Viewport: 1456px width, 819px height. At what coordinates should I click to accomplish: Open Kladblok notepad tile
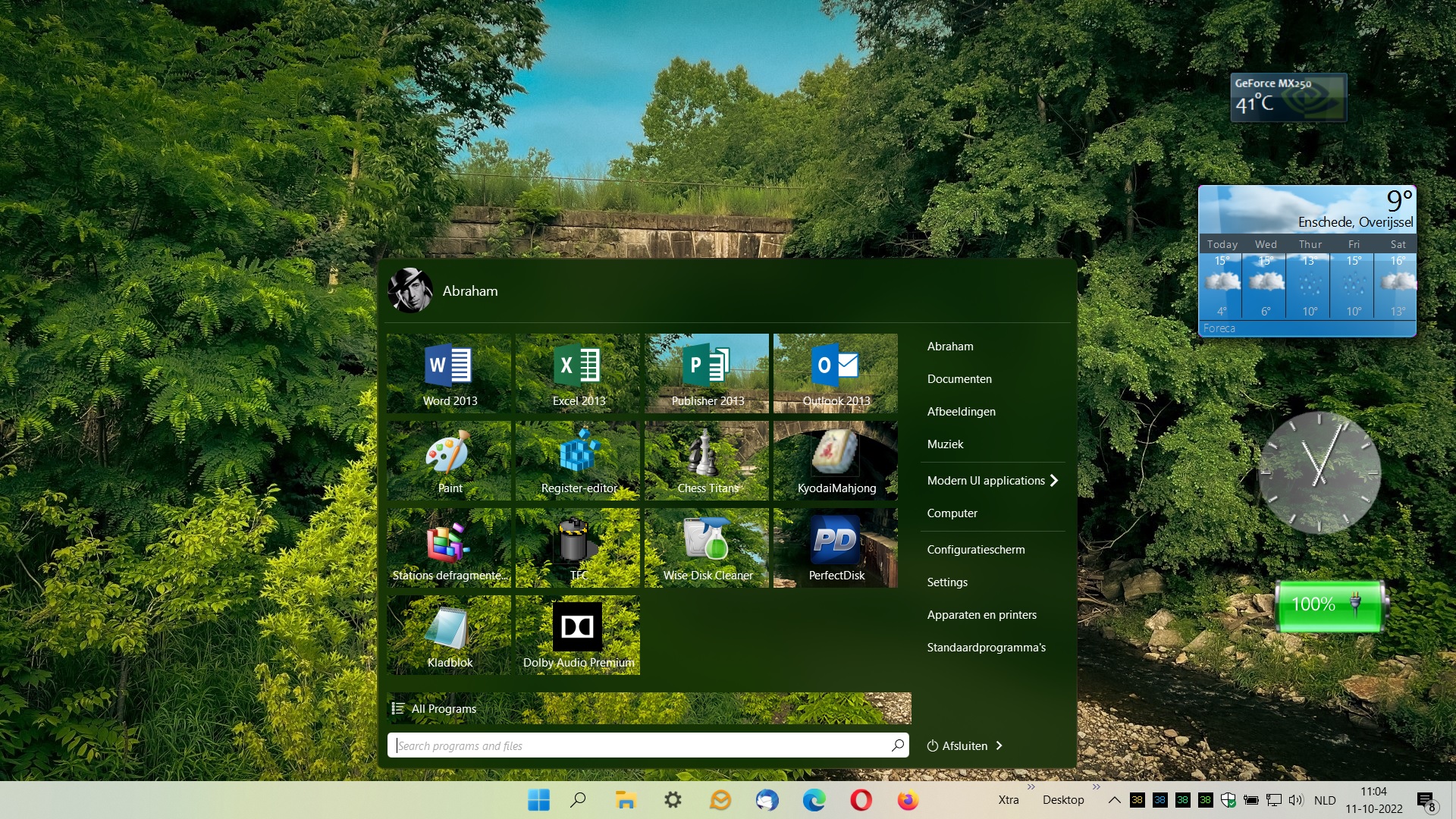point(450,635)
